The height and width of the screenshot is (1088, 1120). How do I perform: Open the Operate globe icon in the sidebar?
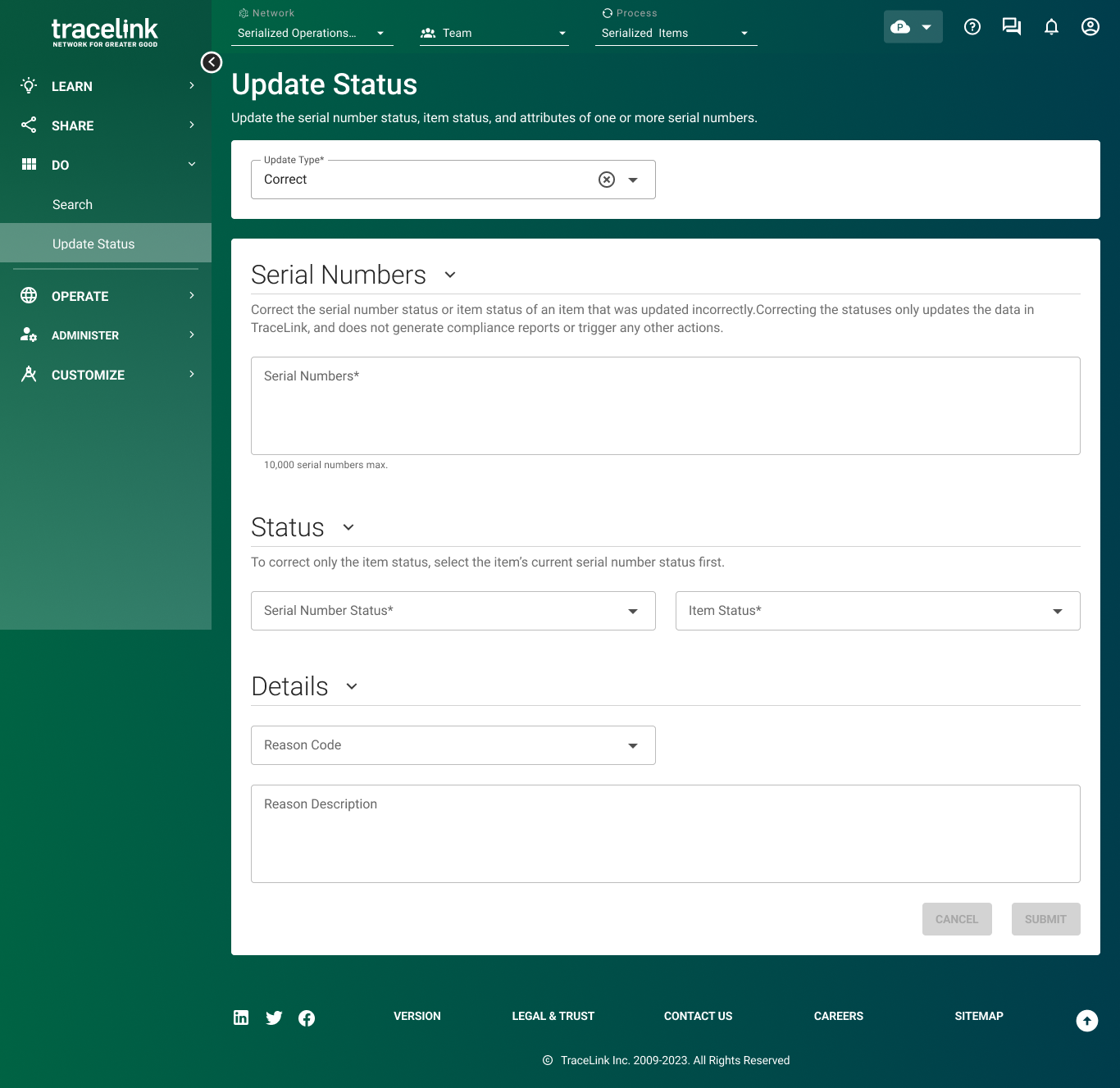tap(29, 296)
